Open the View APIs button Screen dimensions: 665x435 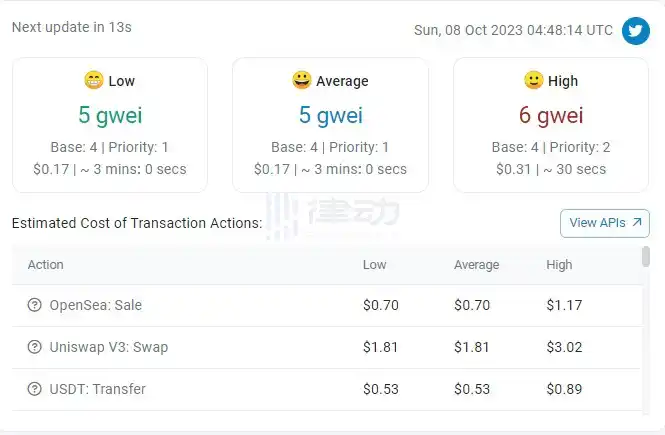[x=605, y=223]
